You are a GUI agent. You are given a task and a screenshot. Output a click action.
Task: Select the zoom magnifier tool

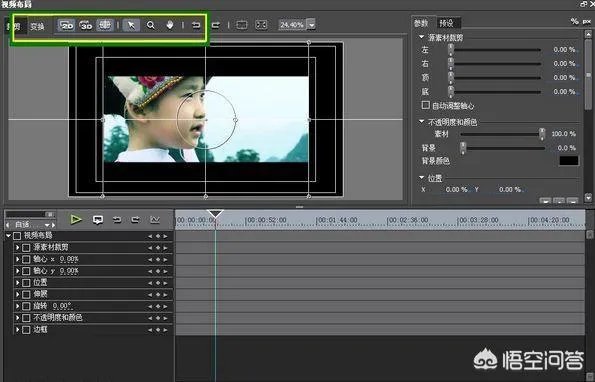point(151,25)
